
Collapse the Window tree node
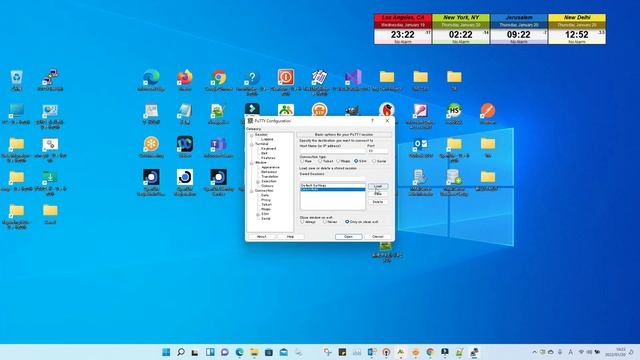pyautogui.click(x=251, y=163)
